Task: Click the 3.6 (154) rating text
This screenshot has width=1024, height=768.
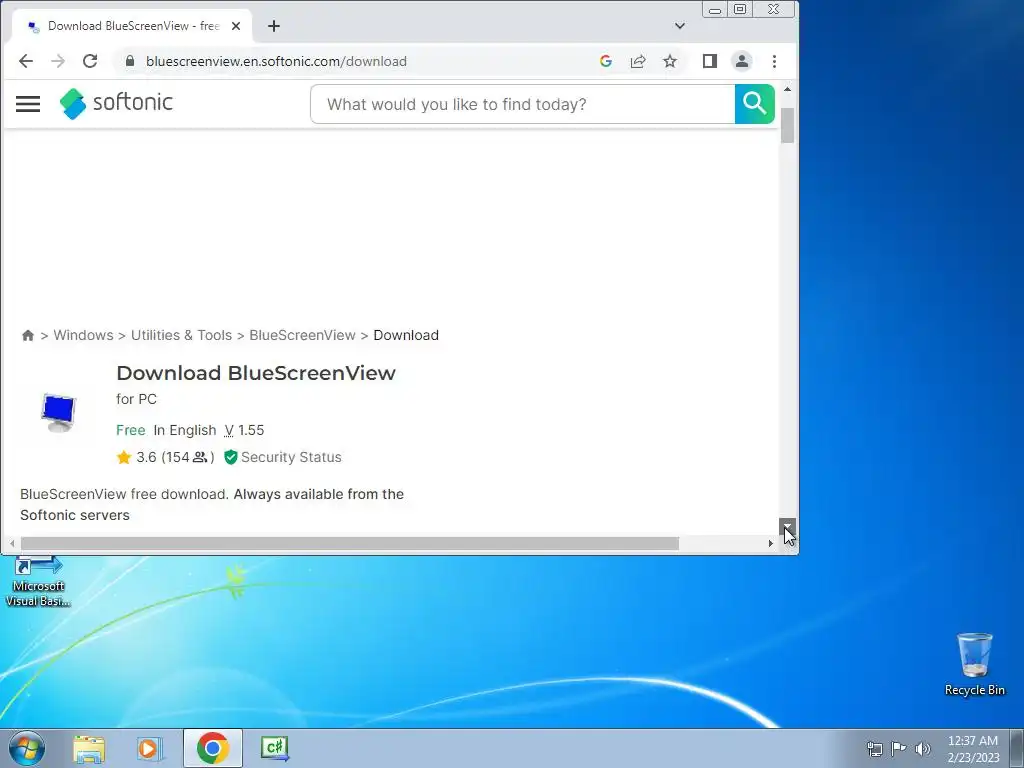Action: point(175,457)
